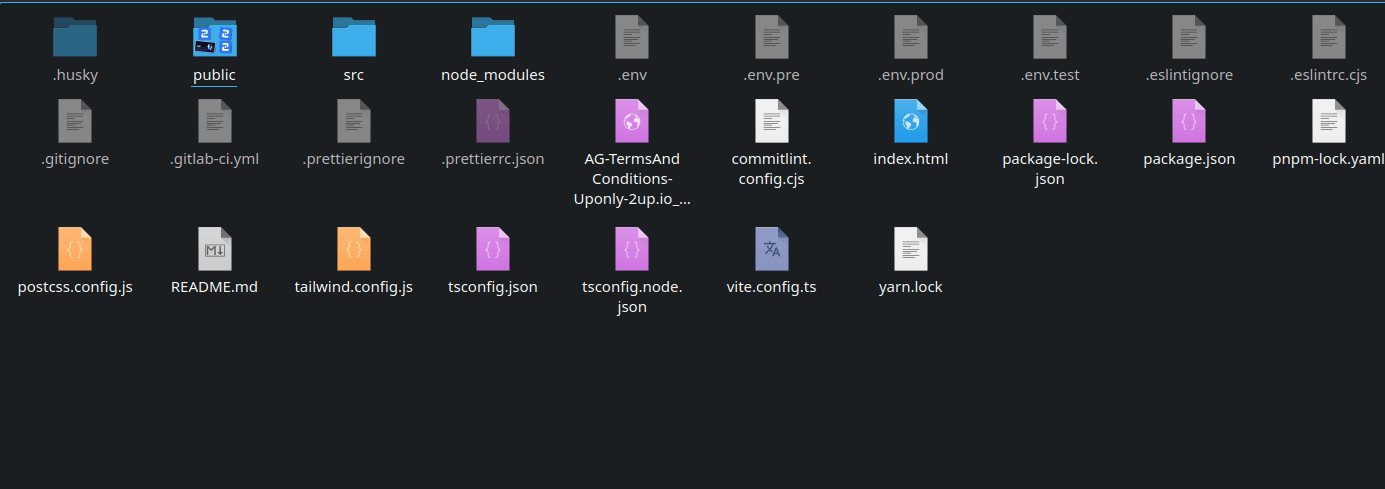The image size is (1385, 489).
Task: Select the .gitignore file
Action: coord(75,122)
